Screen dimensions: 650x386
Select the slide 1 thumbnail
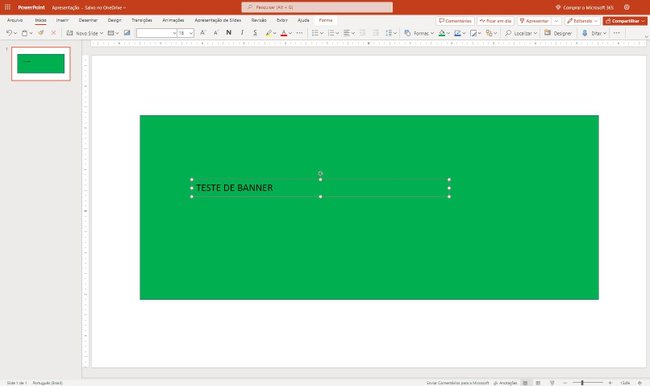point(41,63)
